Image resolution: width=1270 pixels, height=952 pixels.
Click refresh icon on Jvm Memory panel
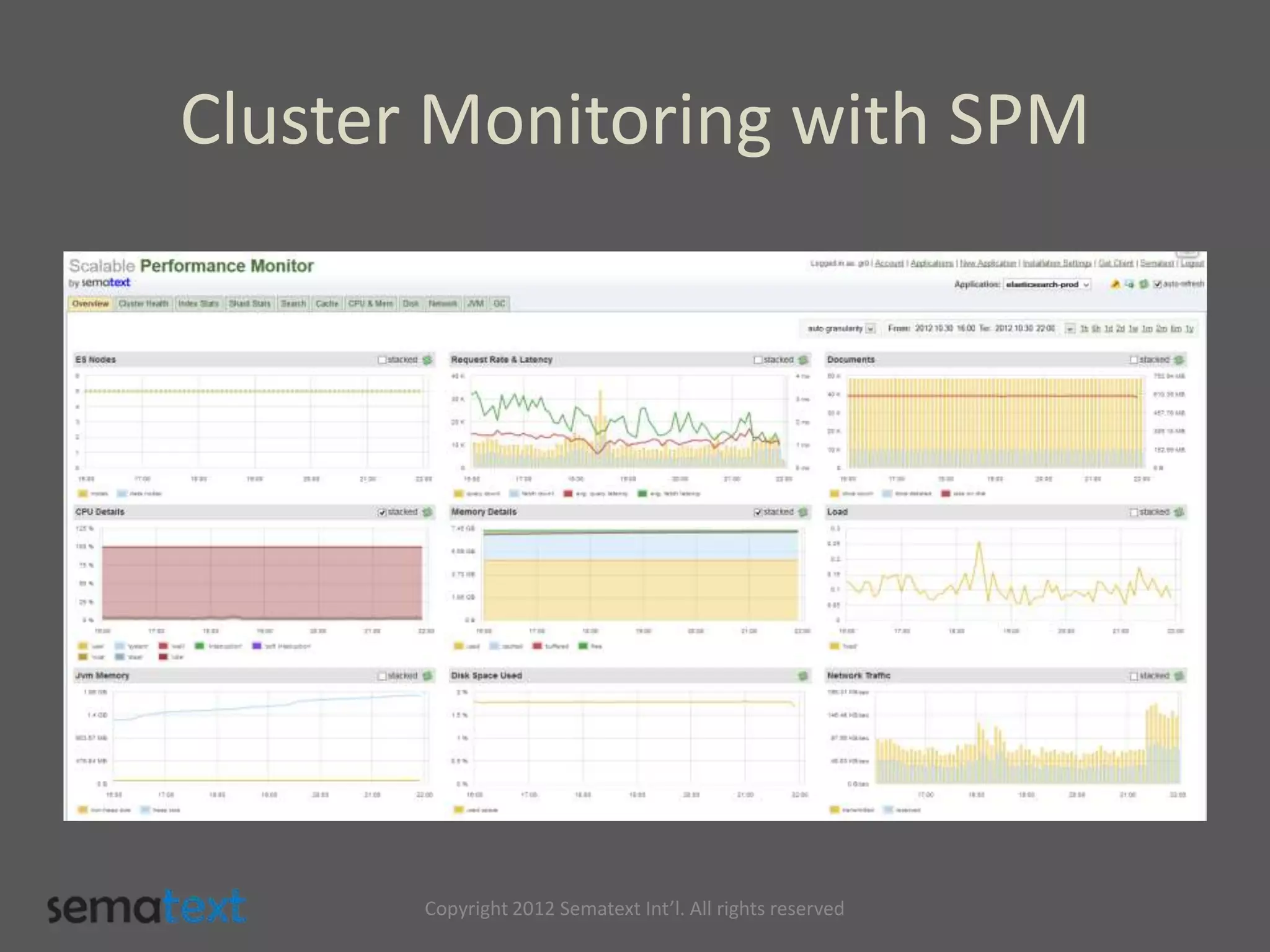[x=427, y=676]
